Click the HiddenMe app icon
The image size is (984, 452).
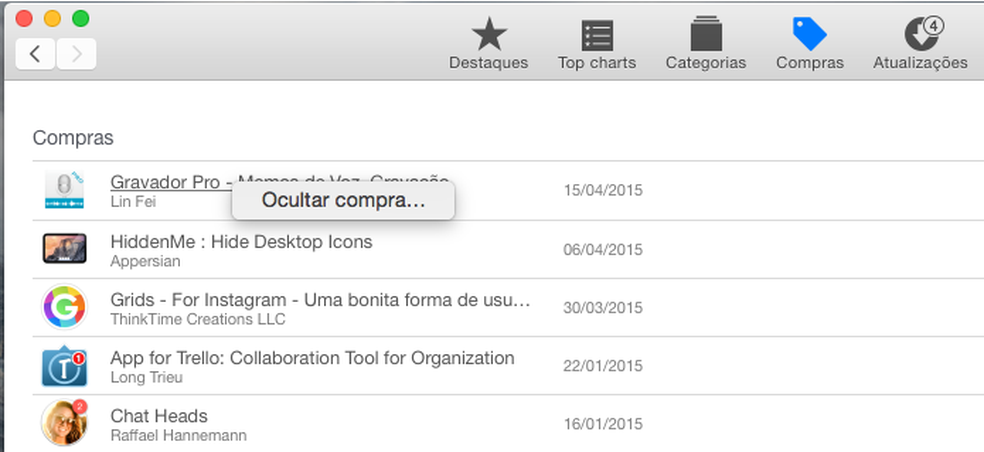[x=64, y=249]
